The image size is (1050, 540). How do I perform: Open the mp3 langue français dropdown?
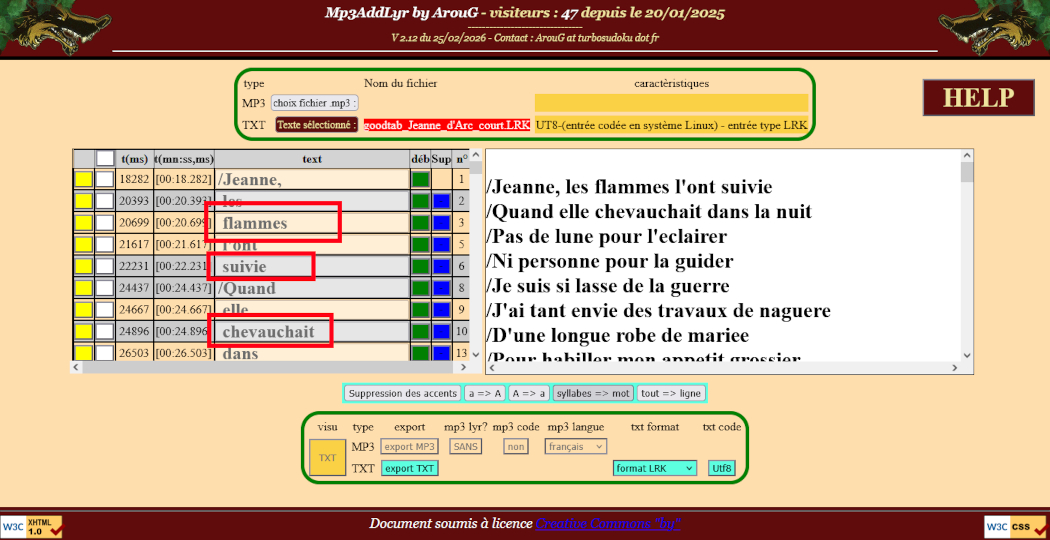[576, 447]
